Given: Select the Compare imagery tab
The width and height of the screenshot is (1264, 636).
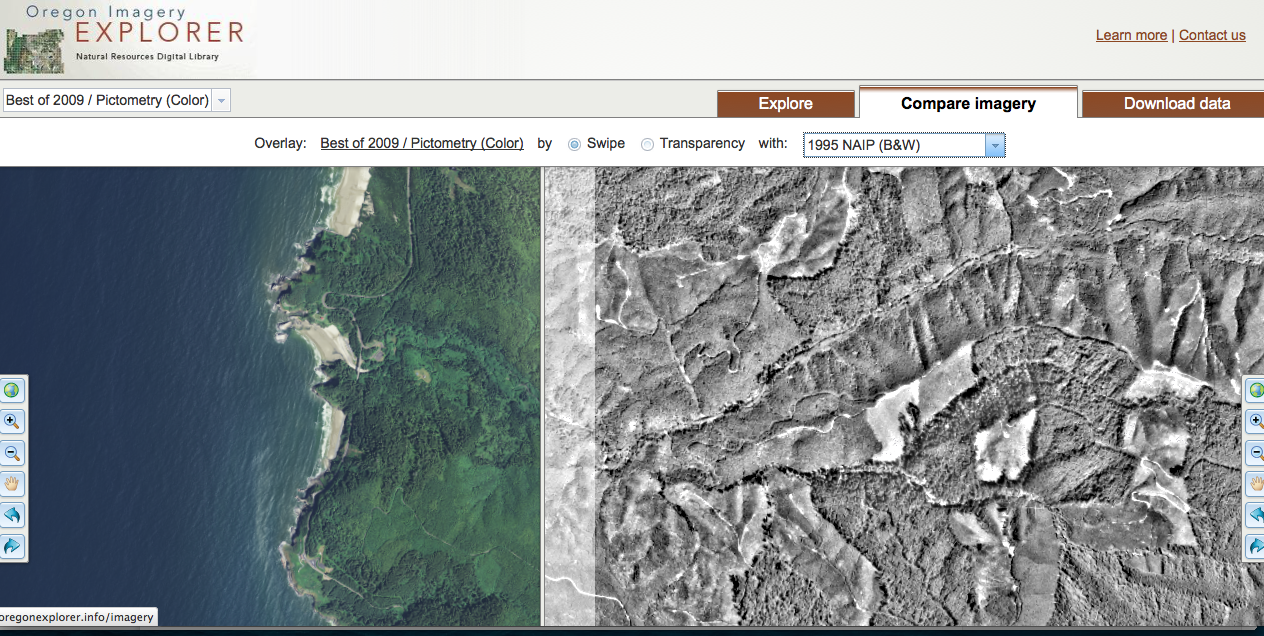Looking at the screenshot, I should pyautogui.click(x=968, y=104).
